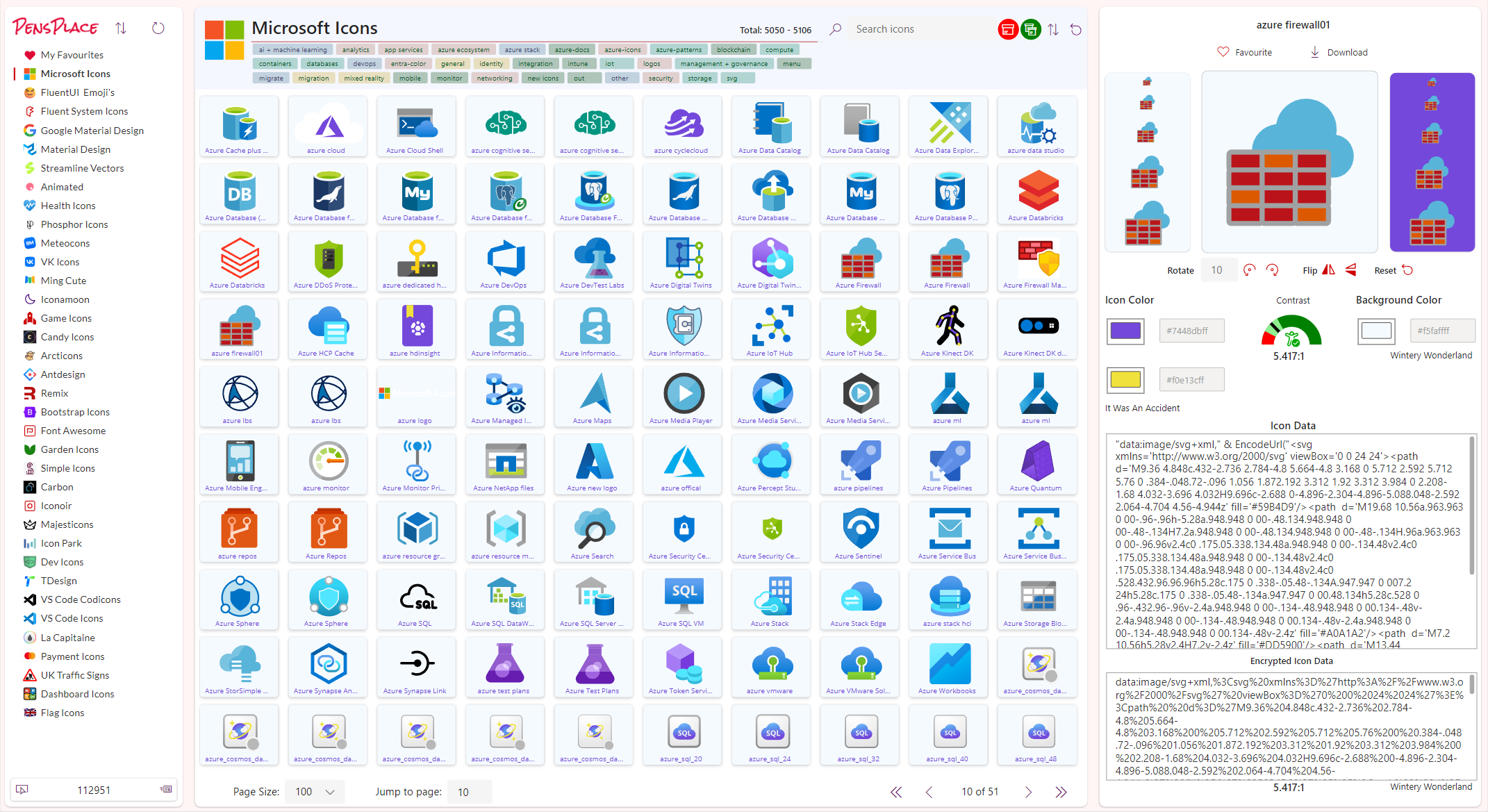The width and height of the screenshot is (1488, 812).
Task: Rotate the icon counter-clockwise
Action: click(x=1249, y=270)
